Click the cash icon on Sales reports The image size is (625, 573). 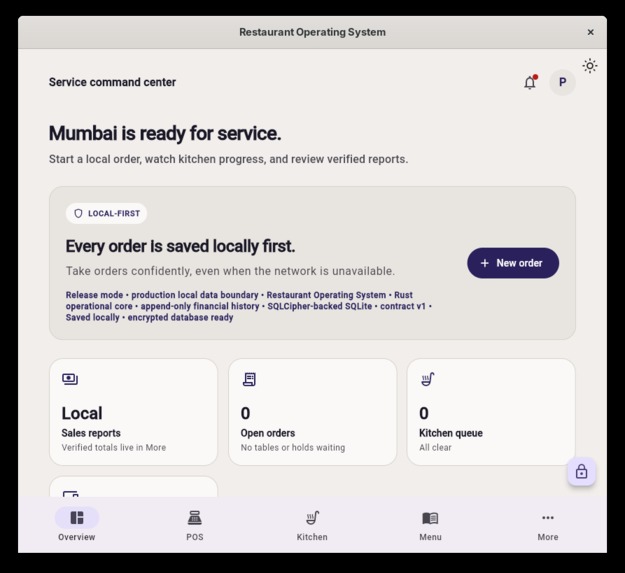click(x=70, y=379)
